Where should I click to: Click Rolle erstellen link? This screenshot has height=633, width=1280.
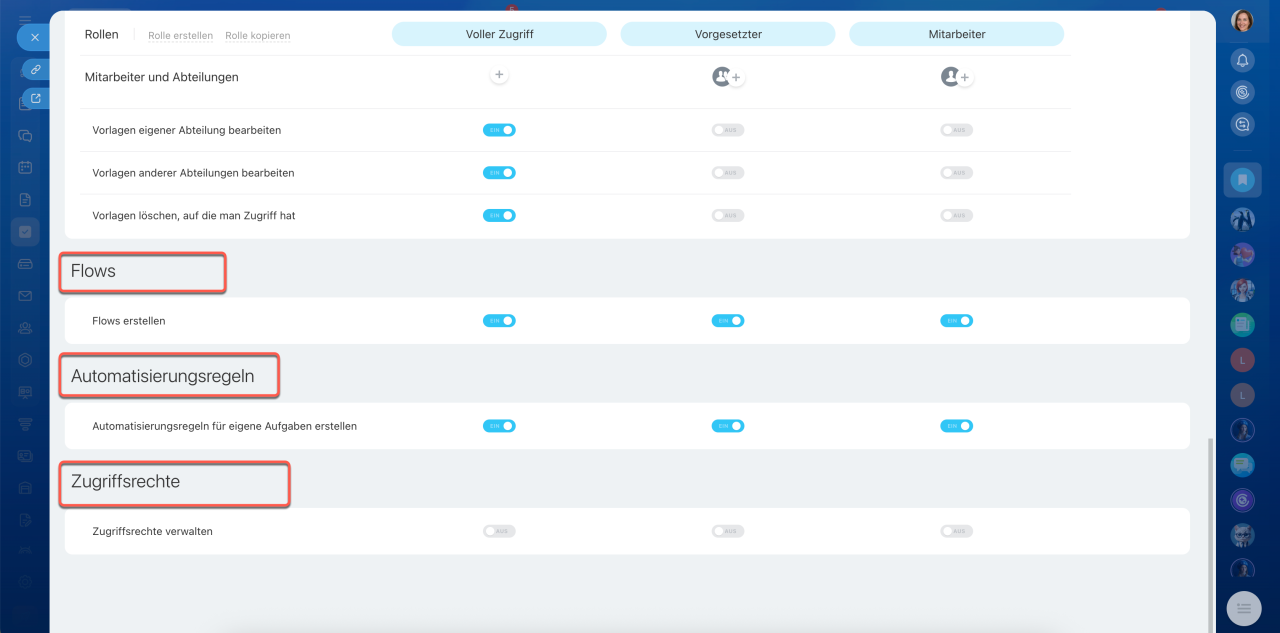180,36
